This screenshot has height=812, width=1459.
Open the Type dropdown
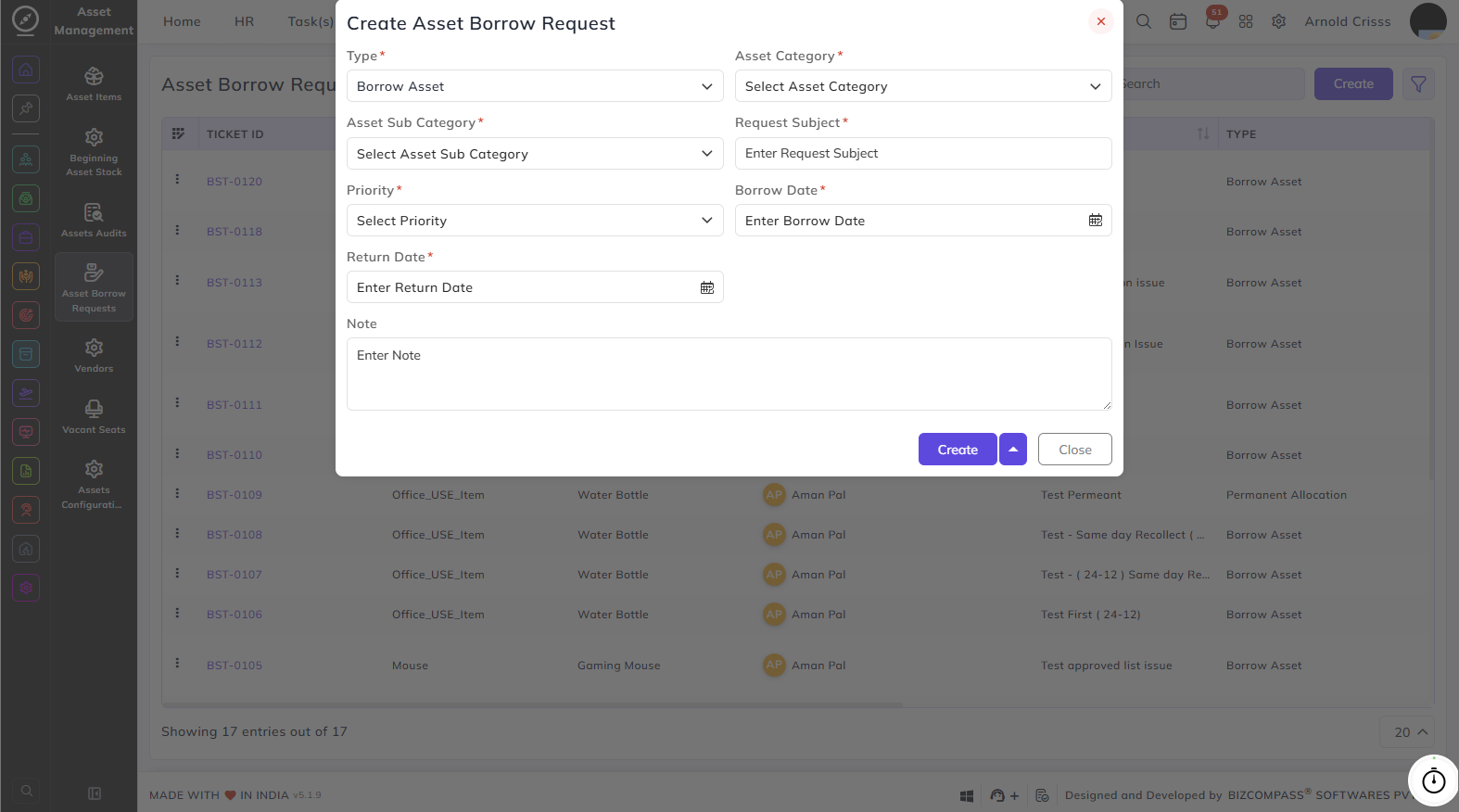point(535,86)
